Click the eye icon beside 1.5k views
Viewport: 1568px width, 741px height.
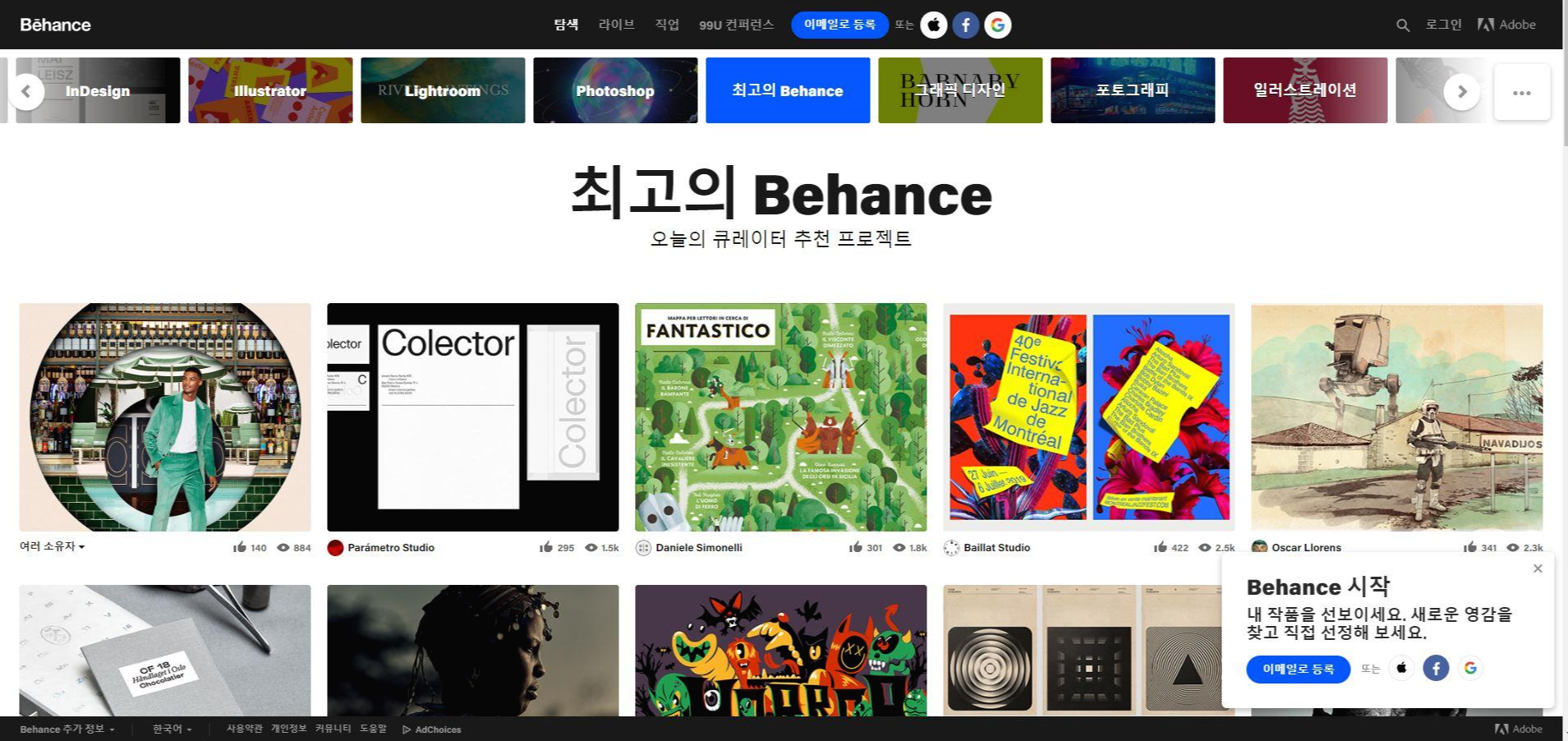click(591, 548)
